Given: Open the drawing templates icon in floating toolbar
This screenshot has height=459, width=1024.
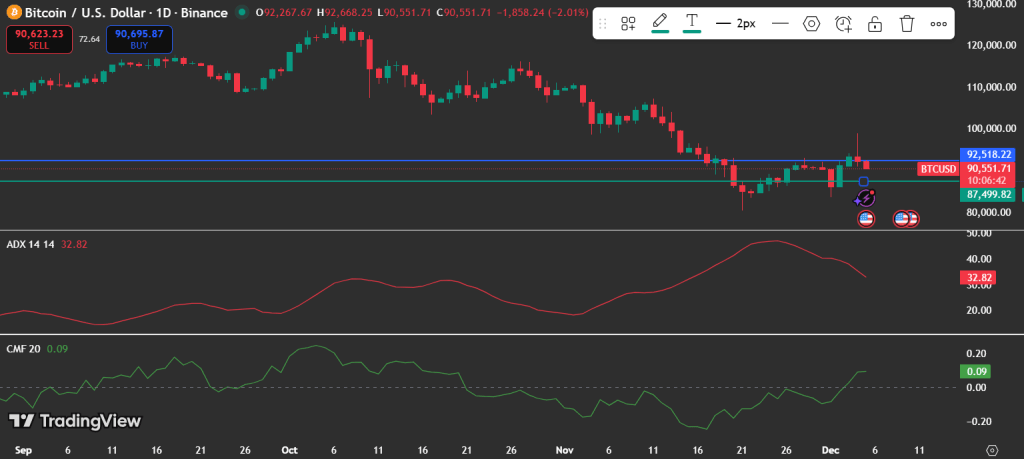Looking at the screenshot, I should [628, 24].
